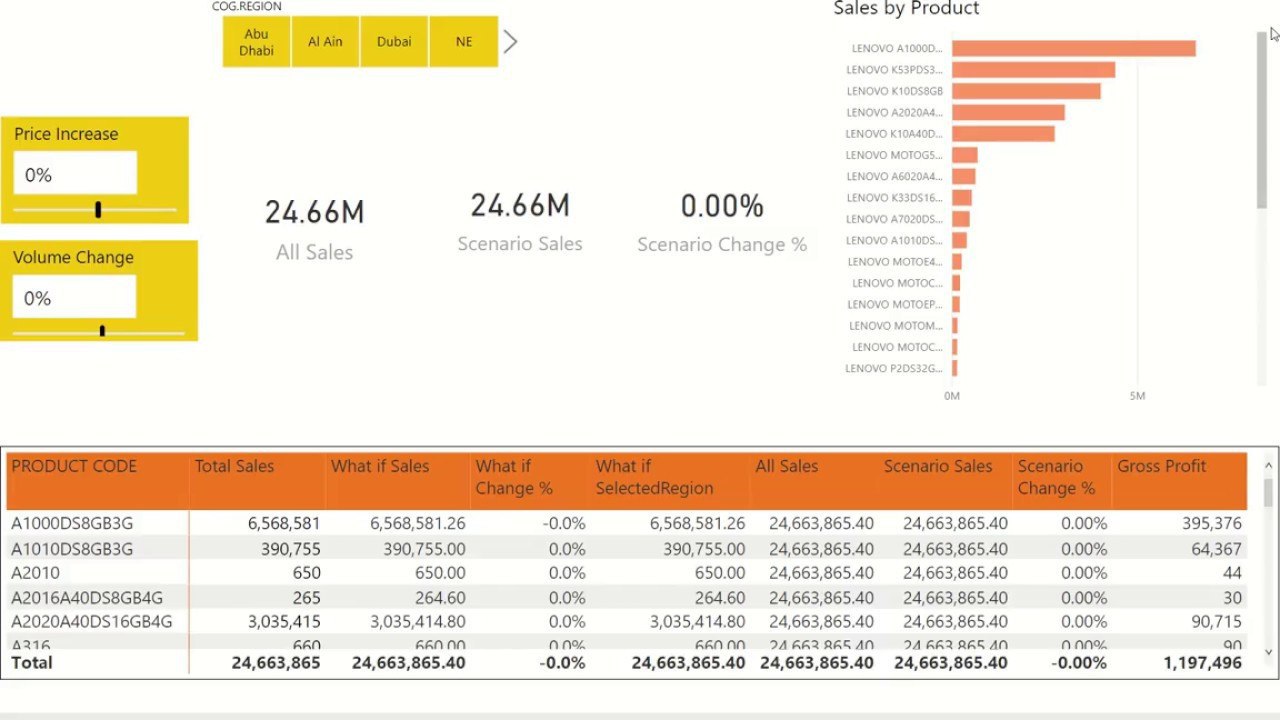The height and width of the screenshot is (720, 1280).
Task: Select the A1000DS8GB3G product row
Action: (626, 523)
